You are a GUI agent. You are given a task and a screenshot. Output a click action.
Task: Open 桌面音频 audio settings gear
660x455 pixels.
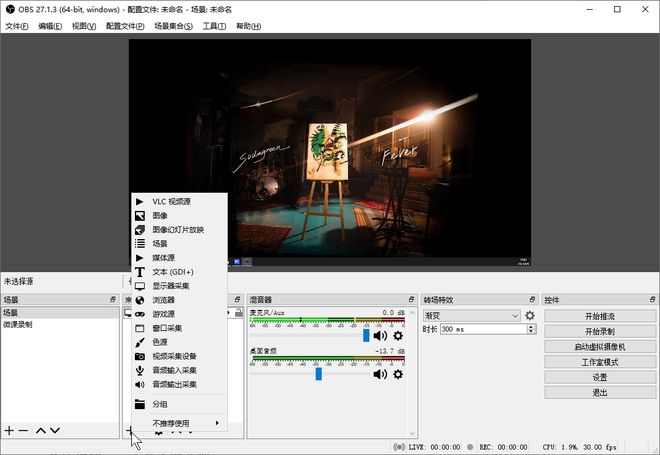coord(398,375)
